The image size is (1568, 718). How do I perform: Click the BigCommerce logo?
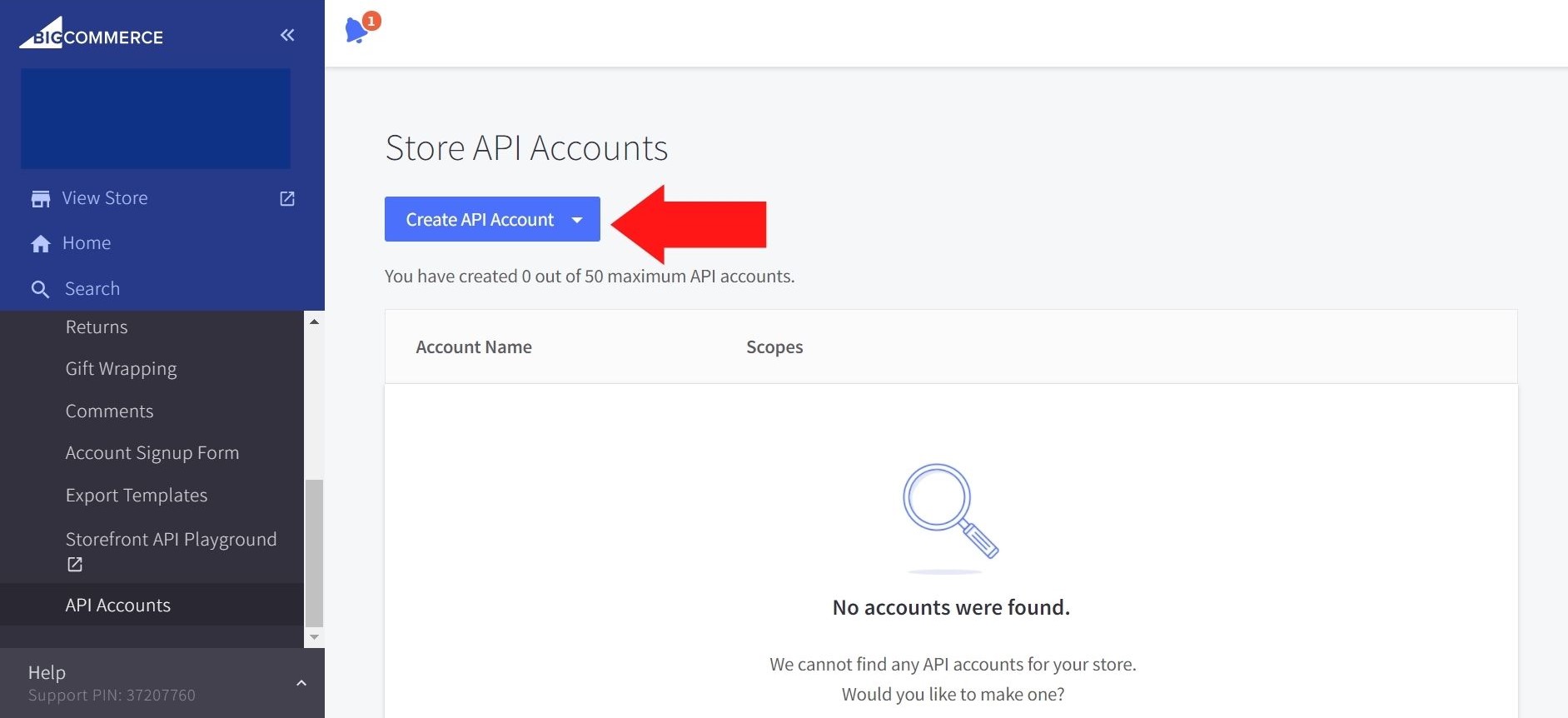(92, 34)
